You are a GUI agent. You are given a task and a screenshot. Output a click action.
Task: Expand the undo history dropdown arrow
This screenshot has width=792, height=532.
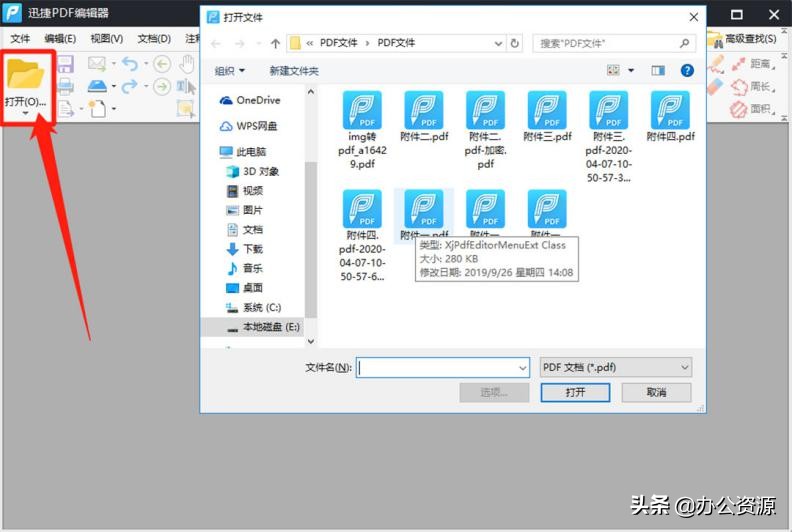pos(146,64)
